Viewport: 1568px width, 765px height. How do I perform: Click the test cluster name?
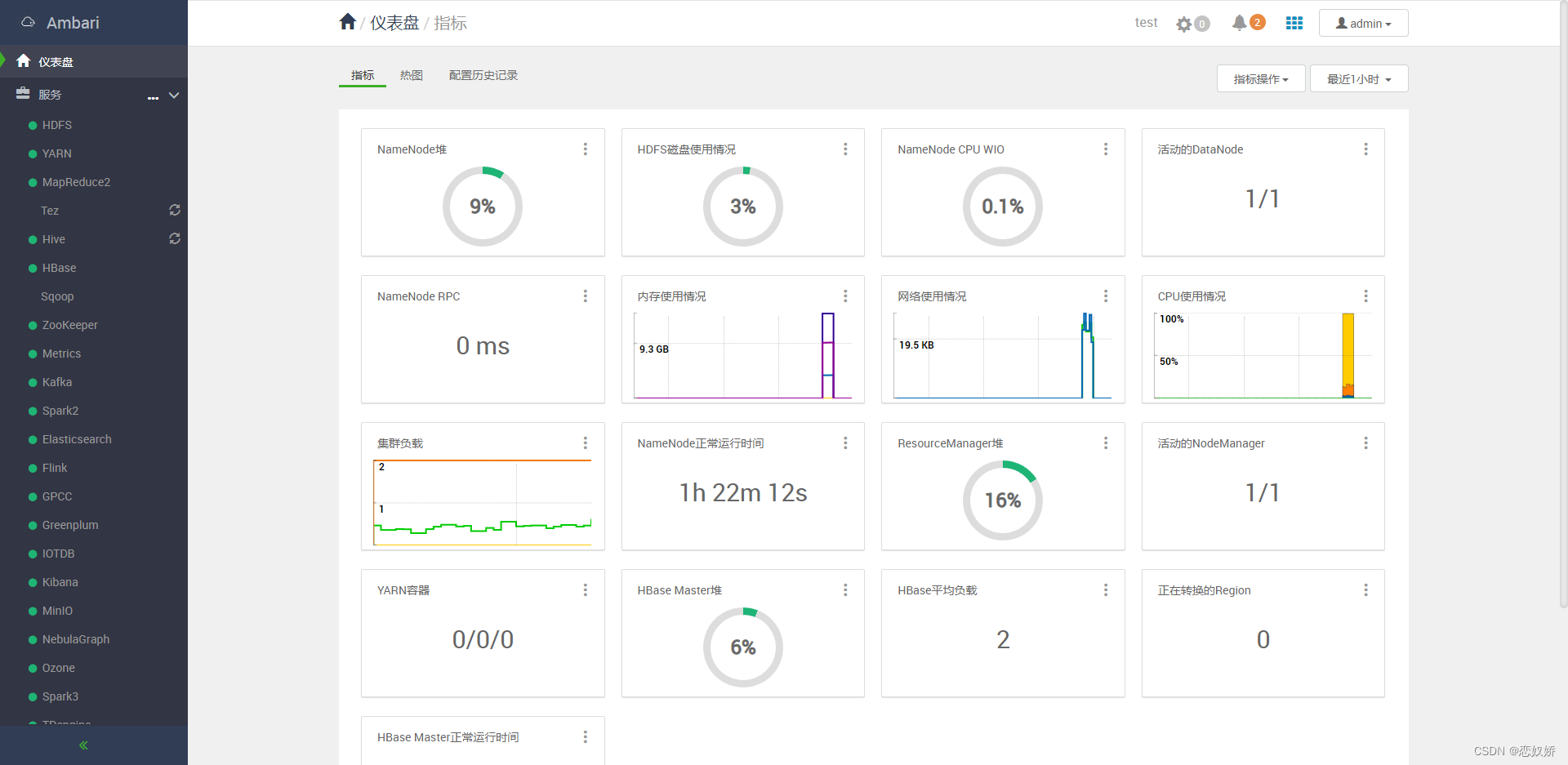click(1146, 23)
